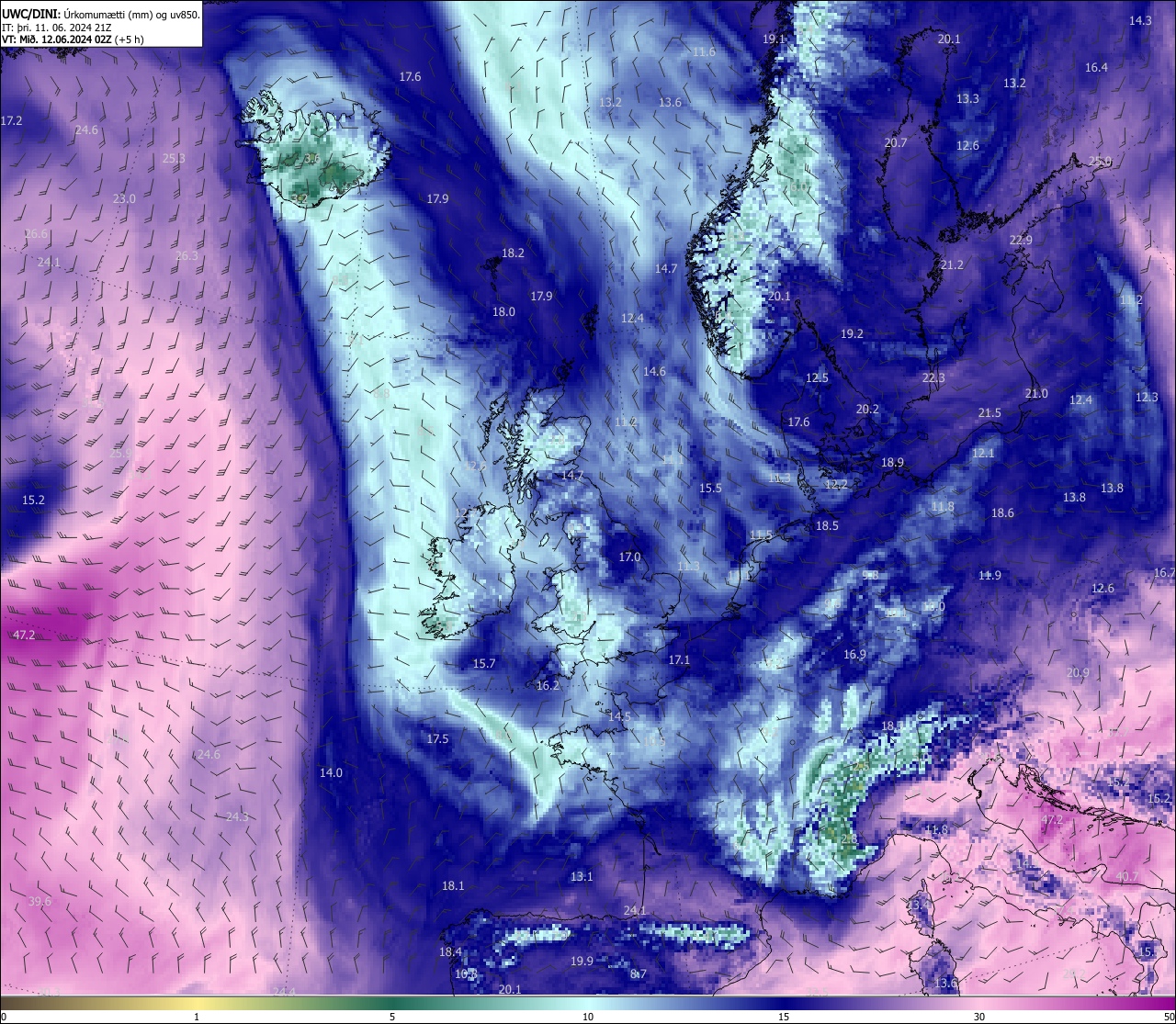This screenshot has height=1024, width=1176.
Task: Click the map value '20.2'
Action: pos(867,409)
